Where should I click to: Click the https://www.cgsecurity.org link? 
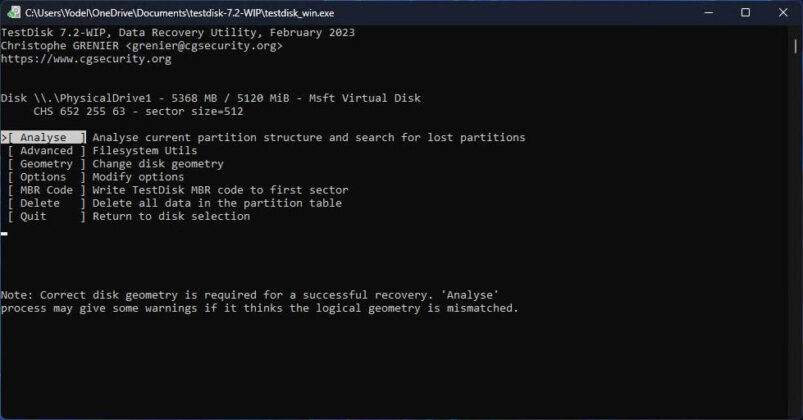coord(86,59)
